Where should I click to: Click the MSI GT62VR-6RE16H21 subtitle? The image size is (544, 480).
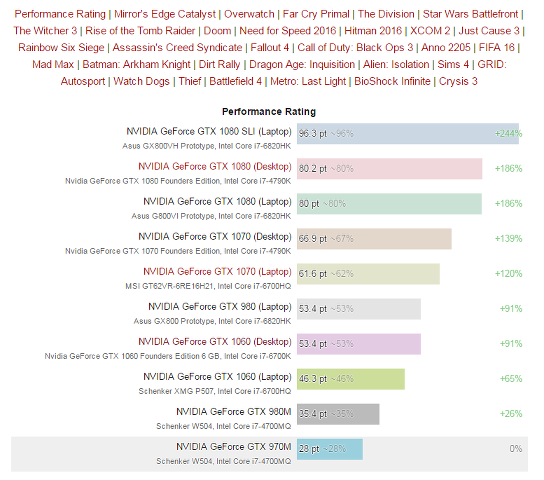pyautogui.click(x=208, y=286)
